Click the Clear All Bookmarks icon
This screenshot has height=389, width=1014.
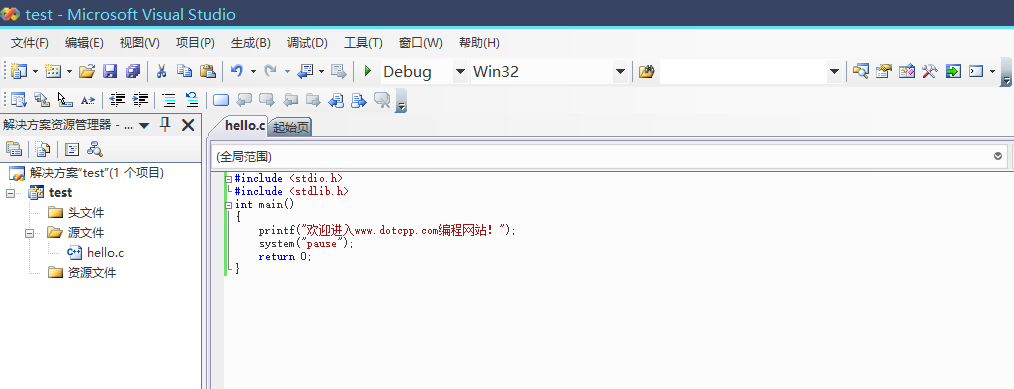tap(382, 100)
